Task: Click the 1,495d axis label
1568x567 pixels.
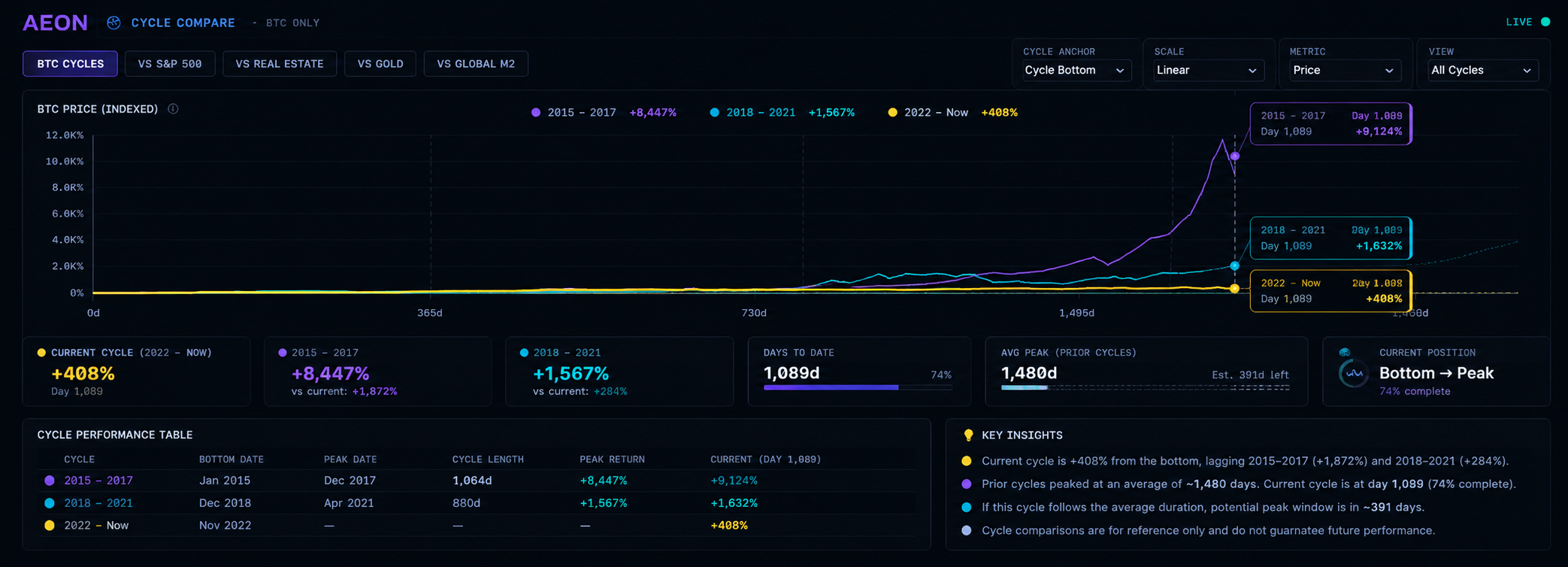Action: coord(1076,313)
